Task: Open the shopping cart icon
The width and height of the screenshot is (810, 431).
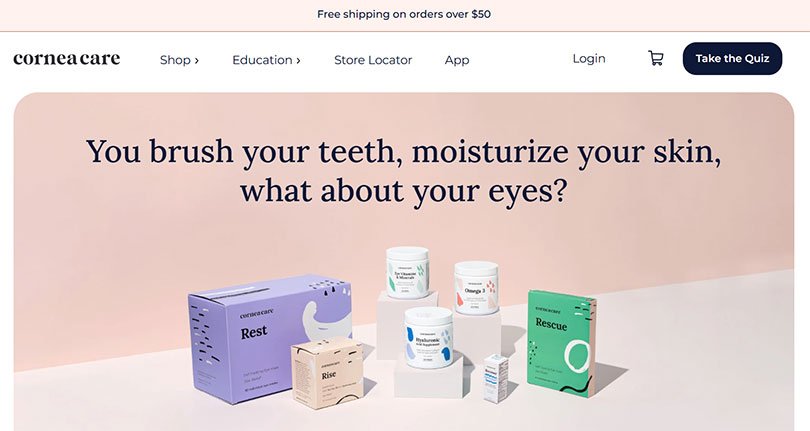Action: coord(656,58)
